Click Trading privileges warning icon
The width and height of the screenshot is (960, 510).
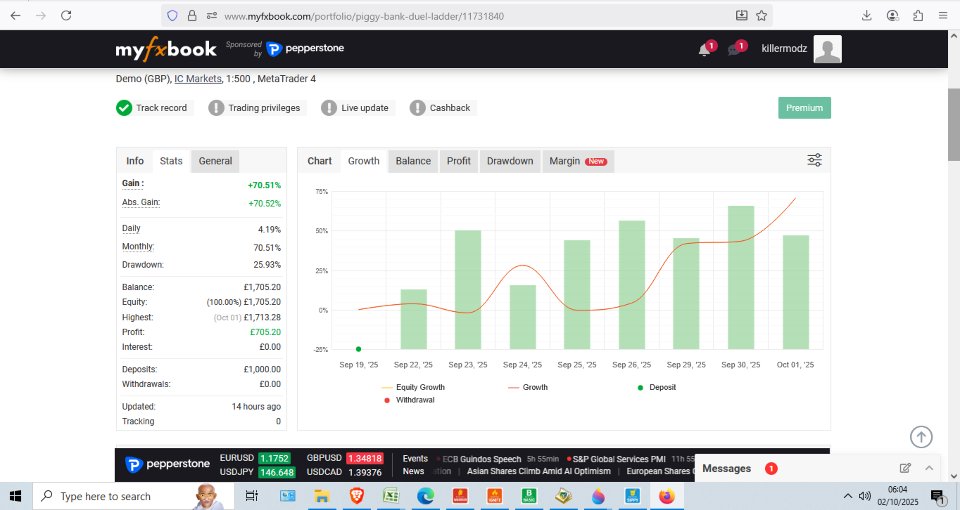click(x=216, y=108)
